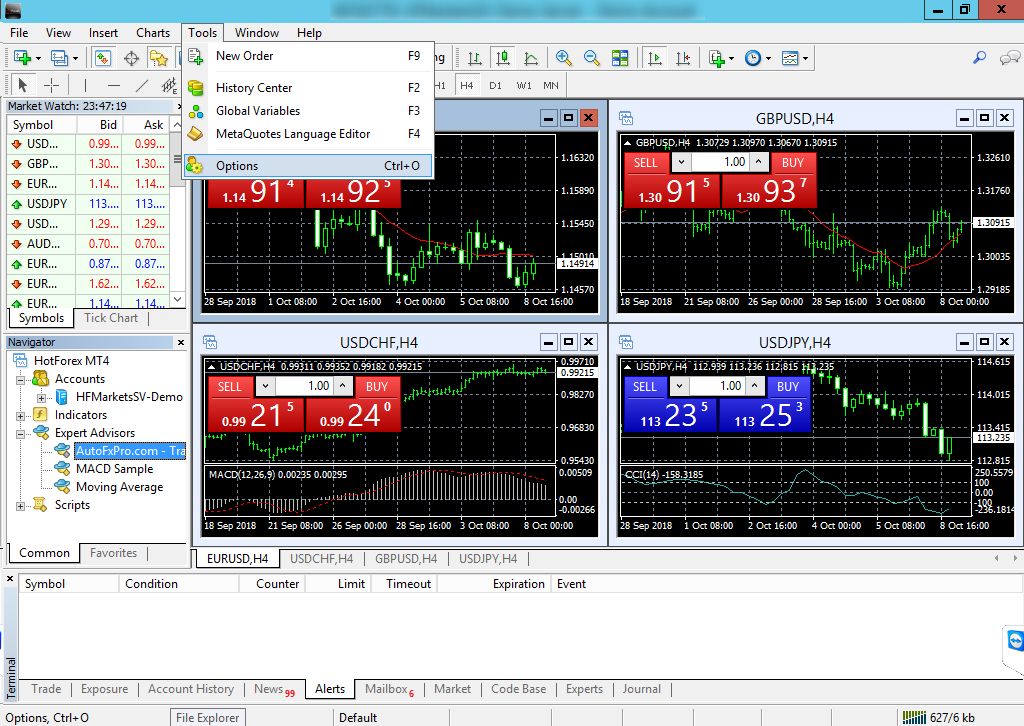1024x726 pixels.
Task: Toggle the Chart Shift button
Action: (x=683, y=58)
